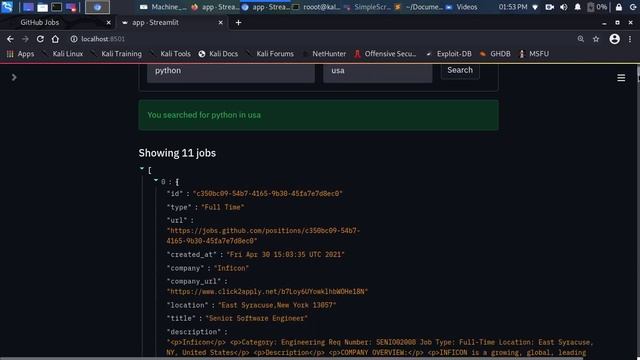Open browser three-dot menu
640x360 pixels.
tap(630, 39)
